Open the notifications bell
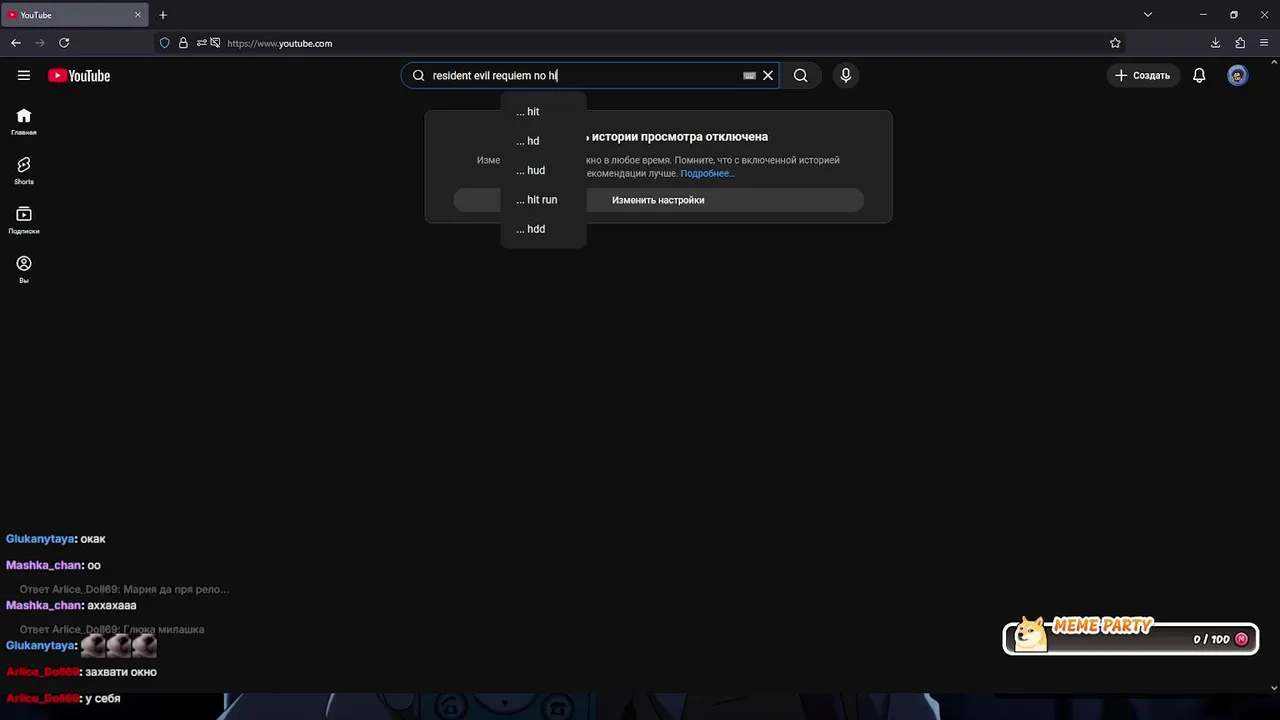The image size is (1280, 720). click(x=1199, y=75)
